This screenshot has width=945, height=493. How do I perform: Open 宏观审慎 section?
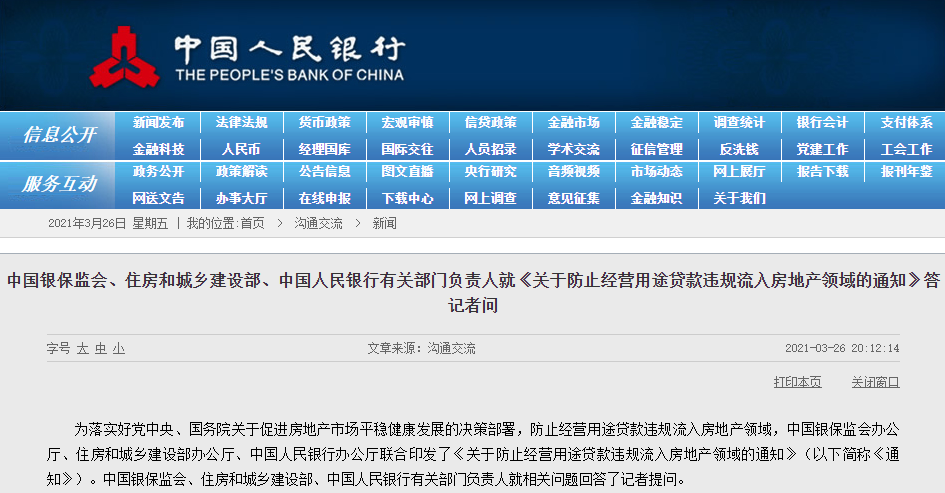[x=407, y=122]
